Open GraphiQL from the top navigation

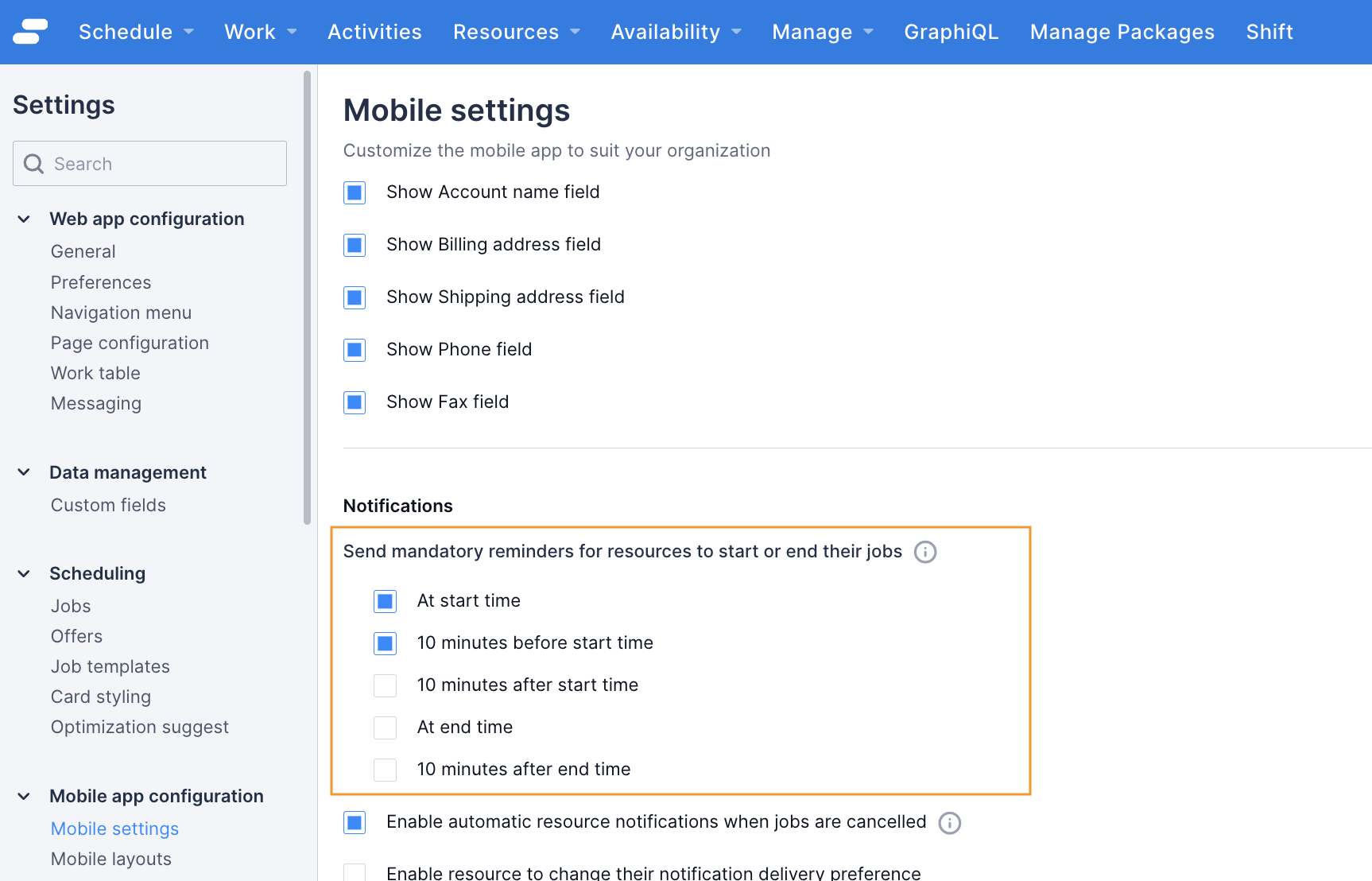tap(951, 32)
